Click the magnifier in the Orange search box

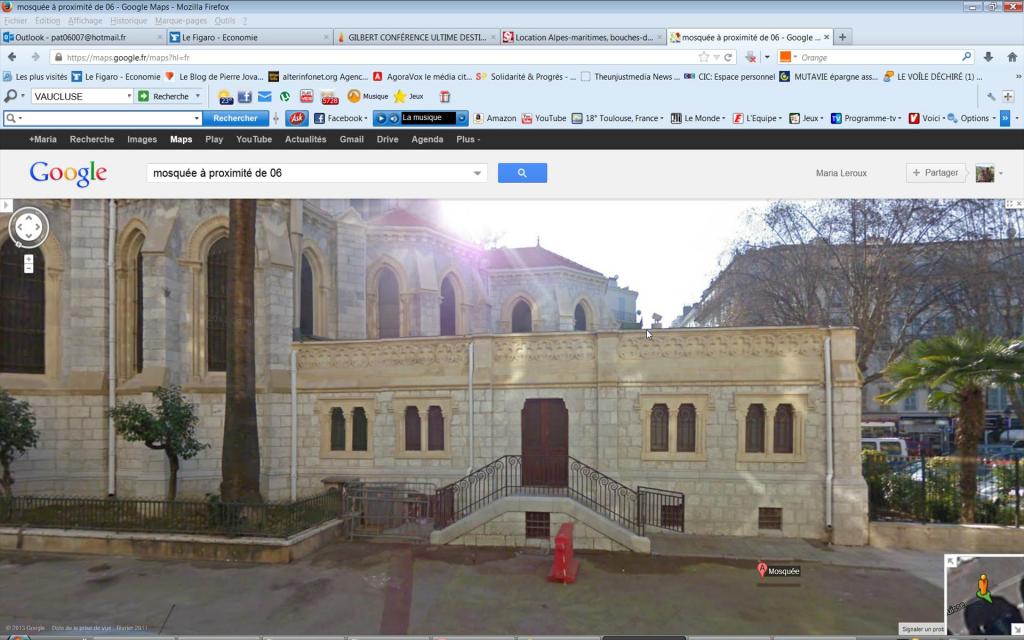pos(967,57)
